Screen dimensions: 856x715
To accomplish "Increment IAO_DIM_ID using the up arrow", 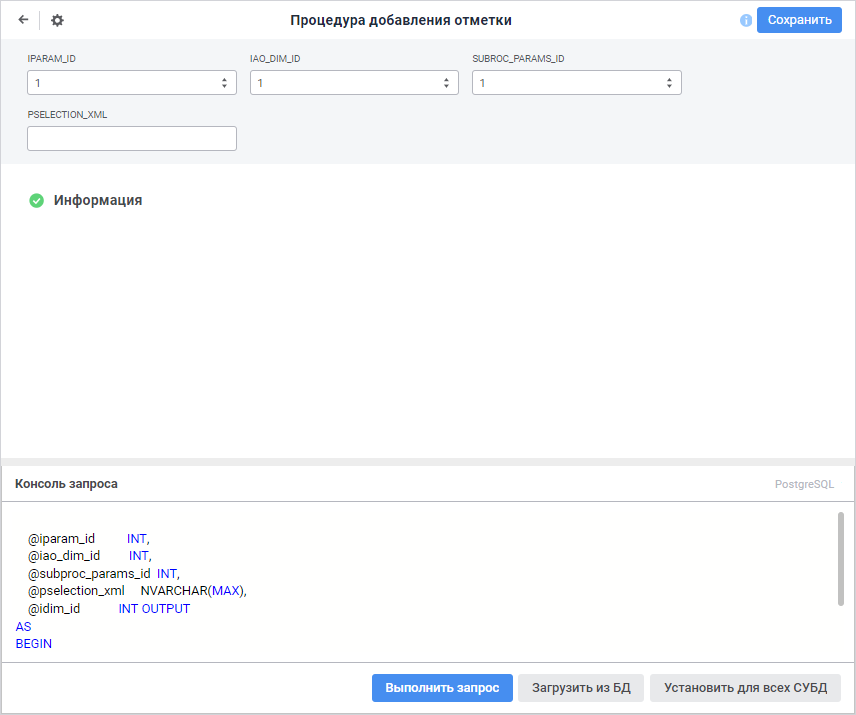I will pyautogui.click(x=446, y=79).
